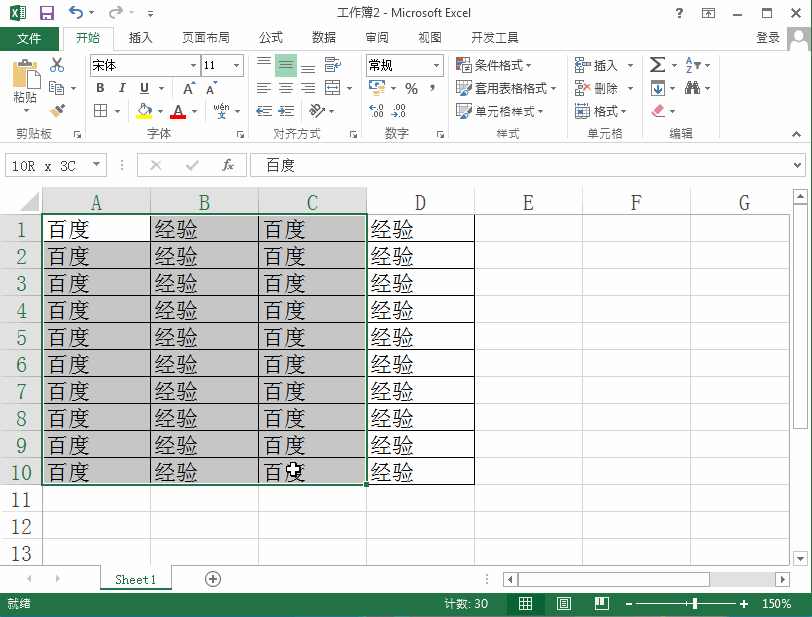Click the 格式 cells button

pyautogui.click(x=601, y=111)
